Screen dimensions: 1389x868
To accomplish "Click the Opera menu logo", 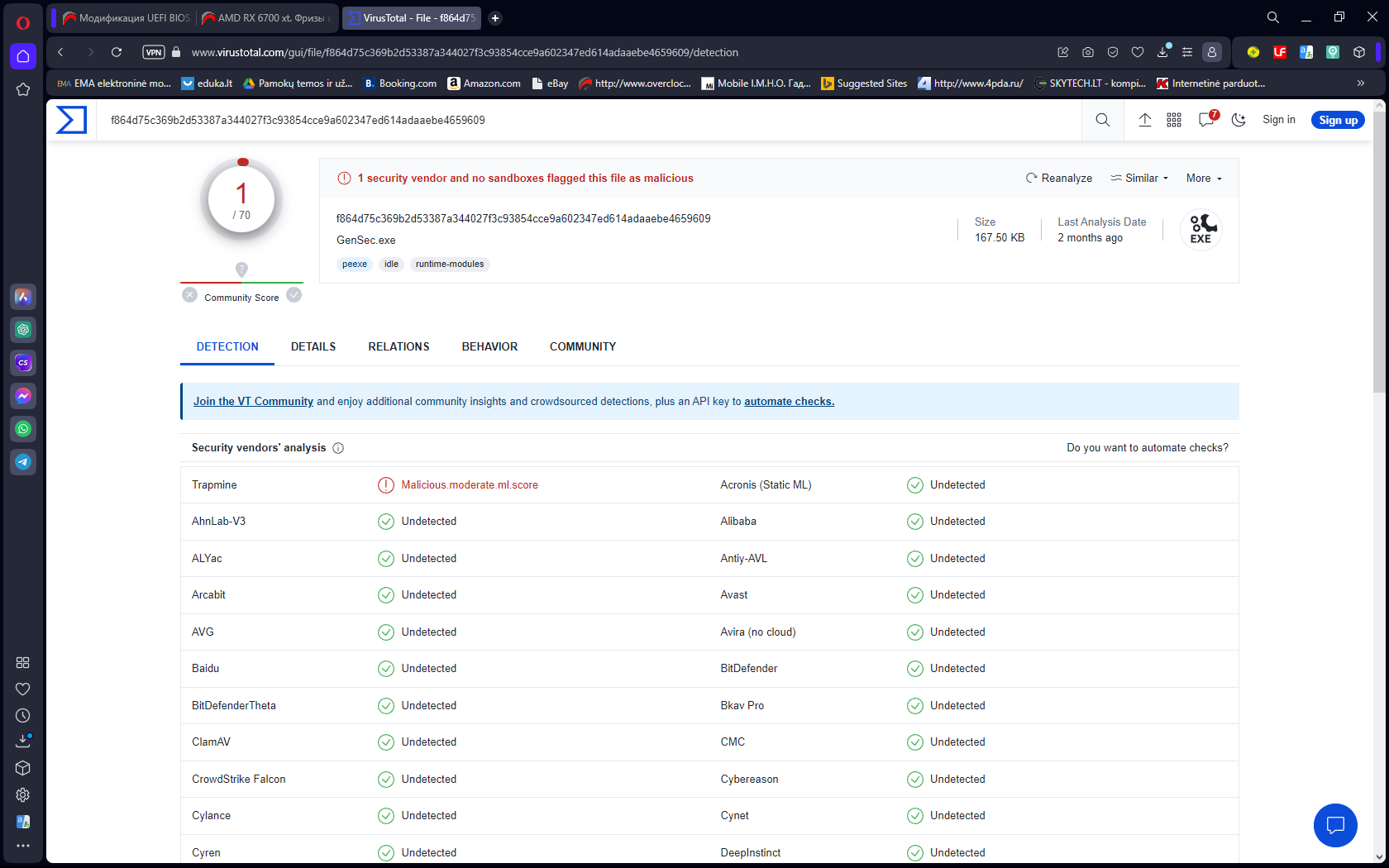I will tap(23, 22).
